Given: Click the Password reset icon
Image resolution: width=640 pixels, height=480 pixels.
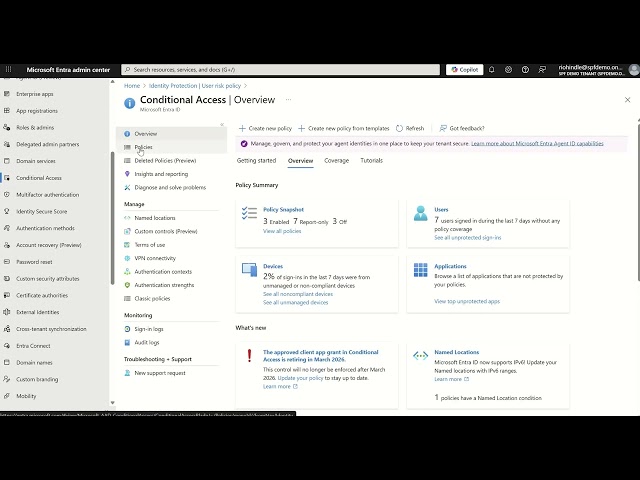Looking at the screenshot, I should coord(7,262).
